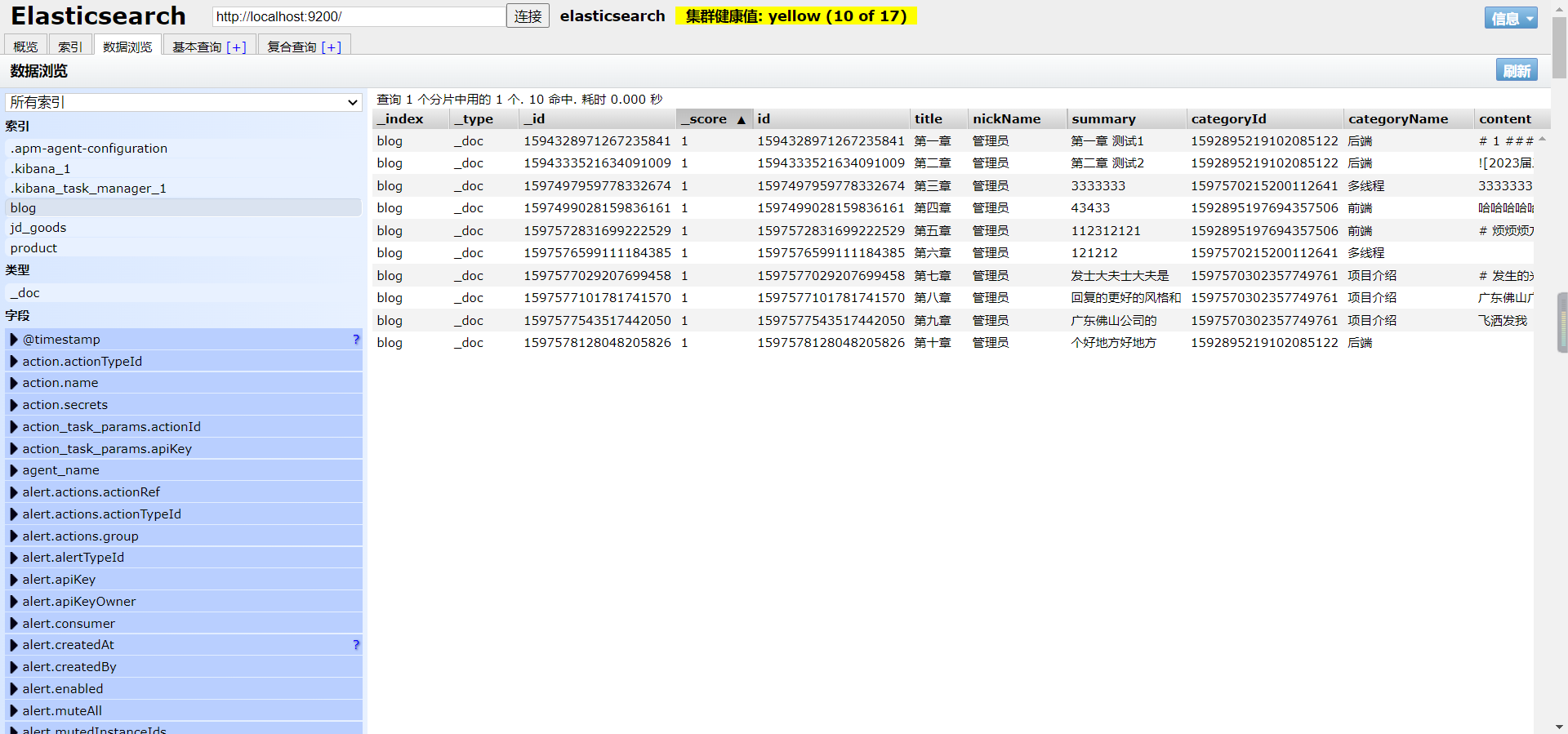The width and height of the screenshot is (1568, 734).
Task: Click the 连接 connect button
Action: [x=528, y=16]
